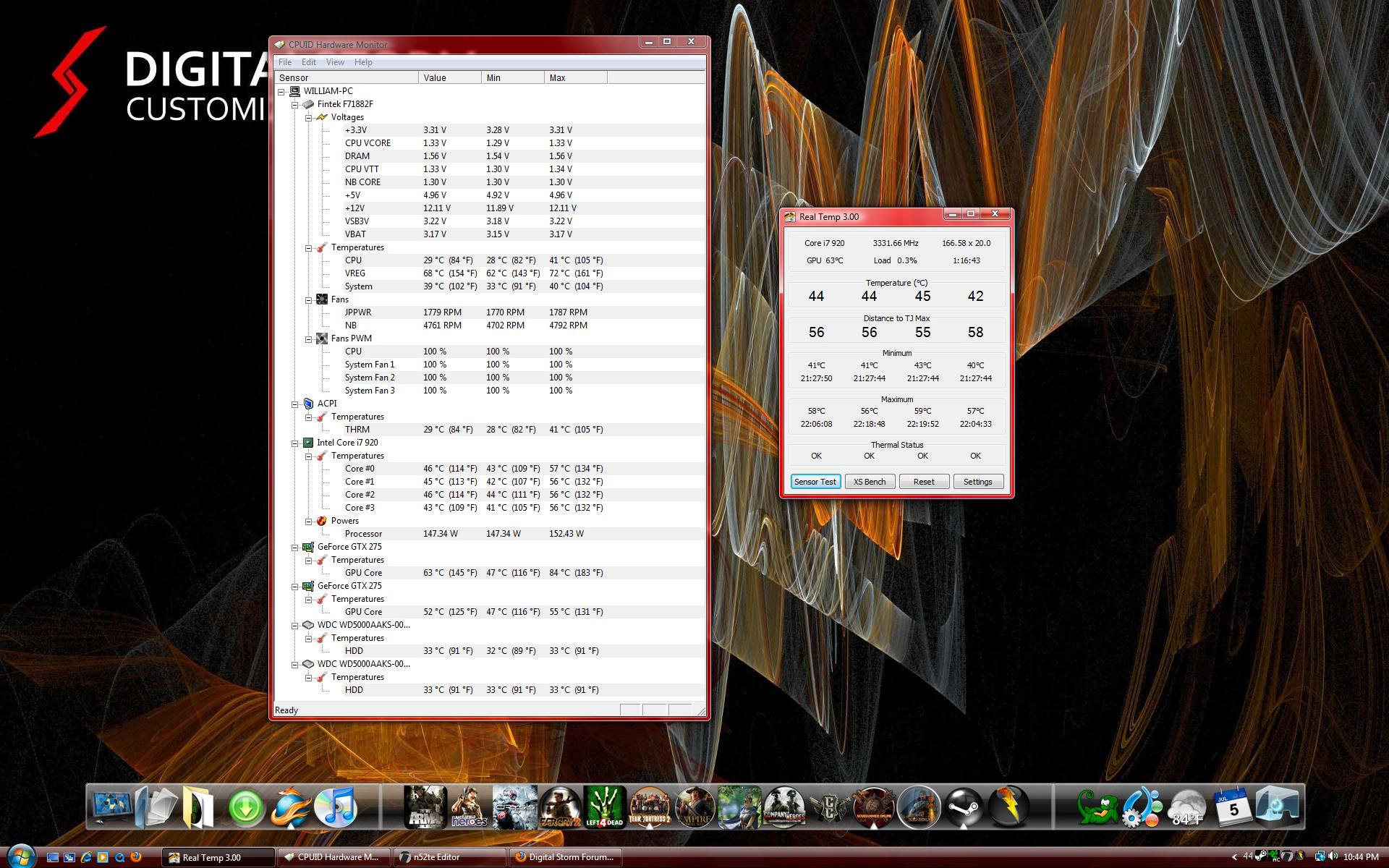Launch Crysis from the dock

click(515, 807)
